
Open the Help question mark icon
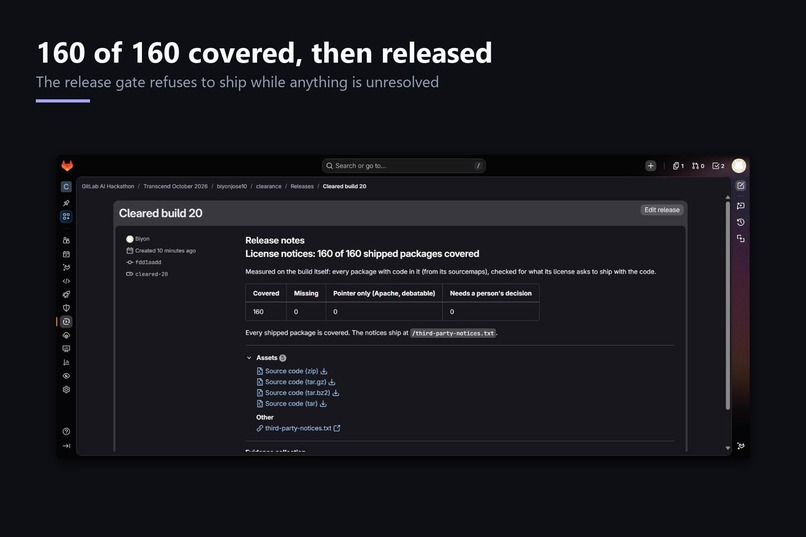pyautogui.click(x=66, y=432)
